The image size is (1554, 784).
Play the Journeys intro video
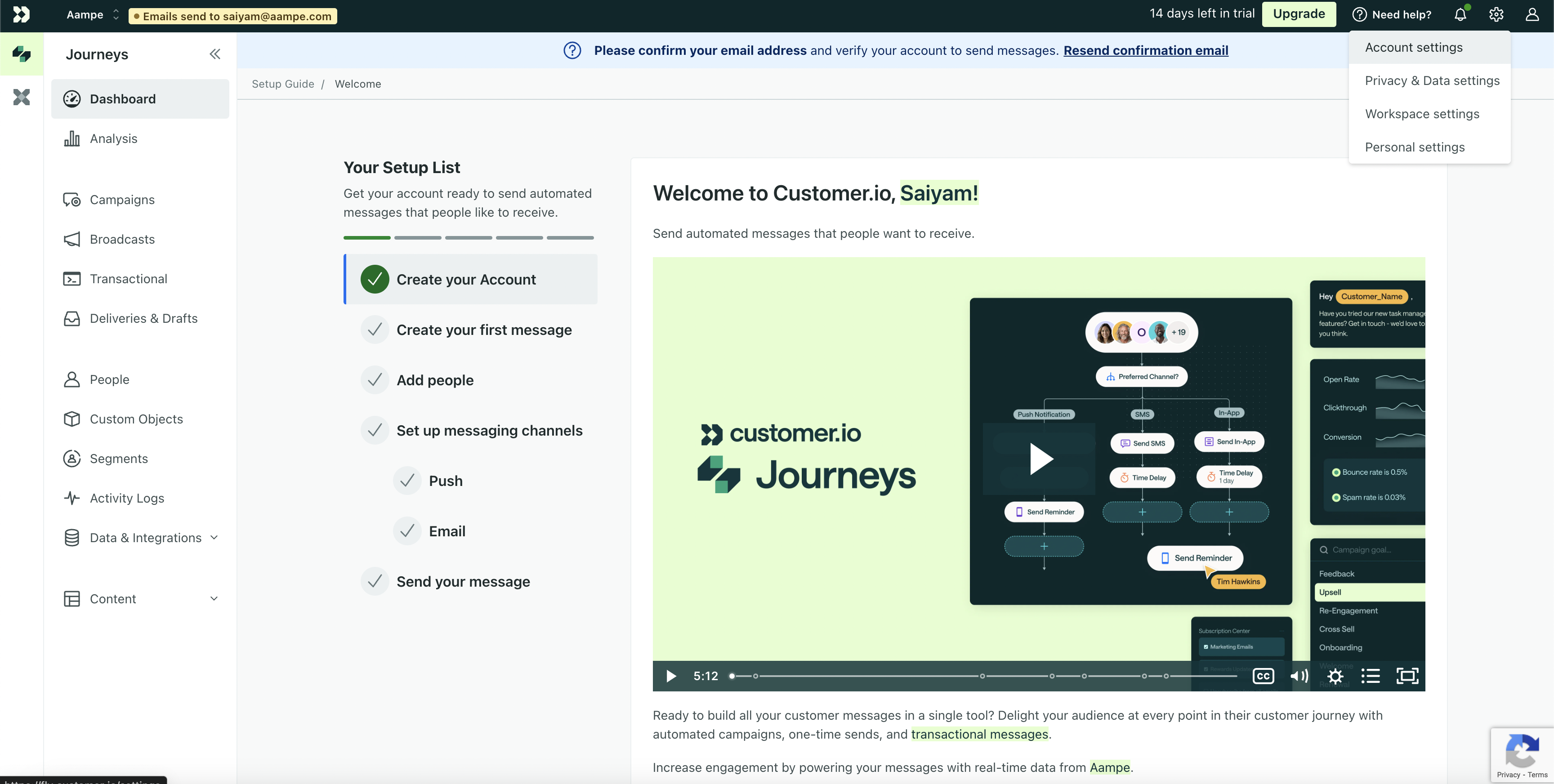[1040, 459]
